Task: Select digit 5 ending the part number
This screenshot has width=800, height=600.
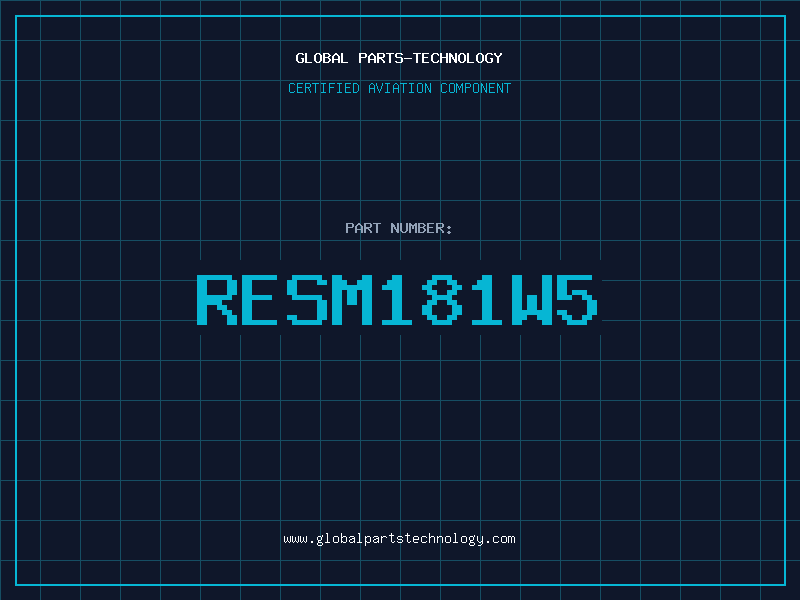Action: 577,300
